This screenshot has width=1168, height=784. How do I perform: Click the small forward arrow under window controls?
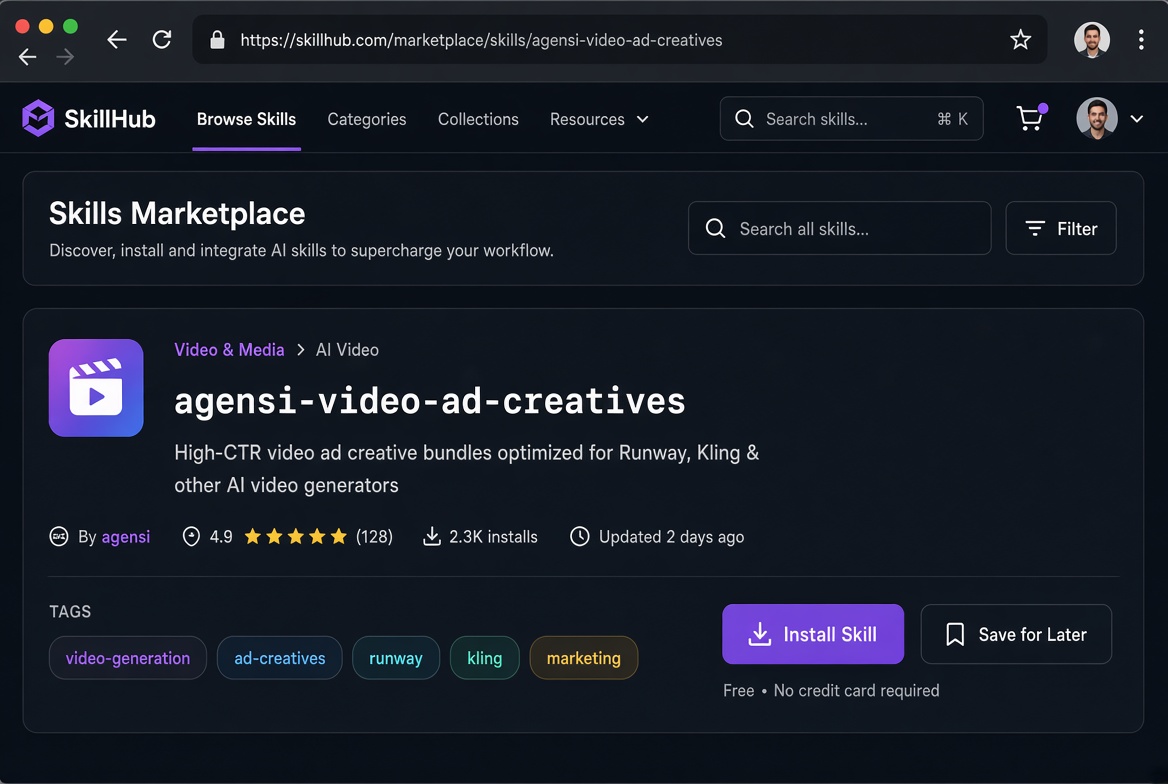66,57
